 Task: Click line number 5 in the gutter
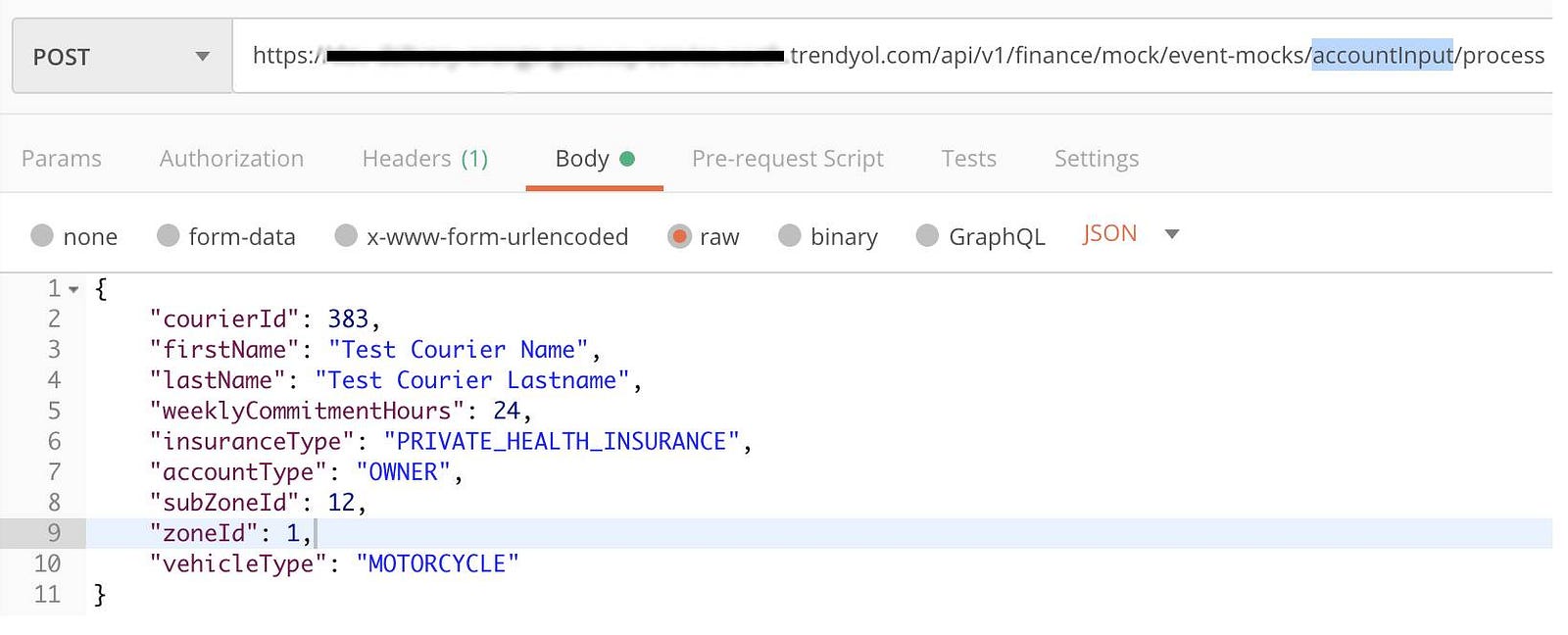point(54,411)
